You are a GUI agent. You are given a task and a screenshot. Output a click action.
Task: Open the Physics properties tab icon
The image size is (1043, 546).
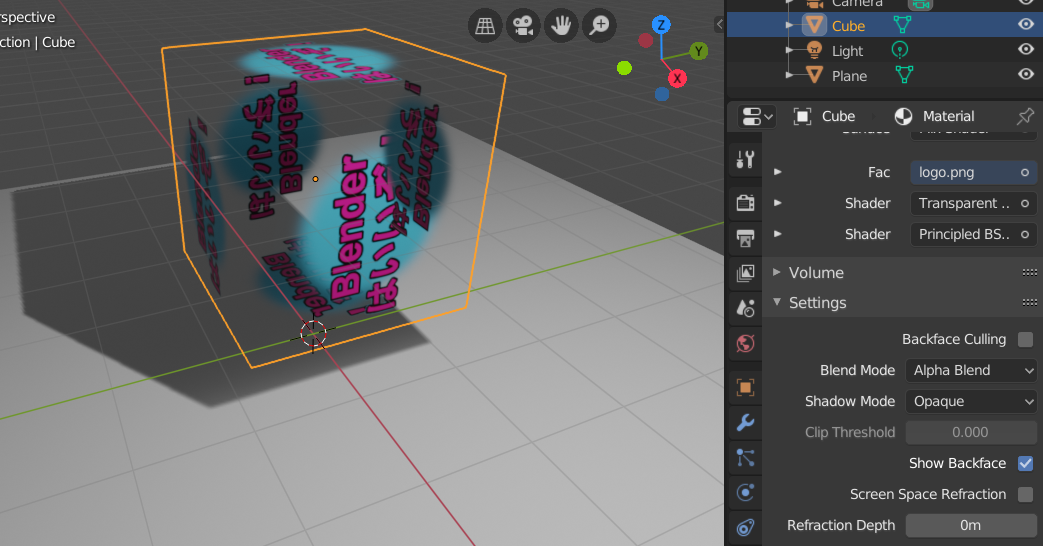point(745,493)
